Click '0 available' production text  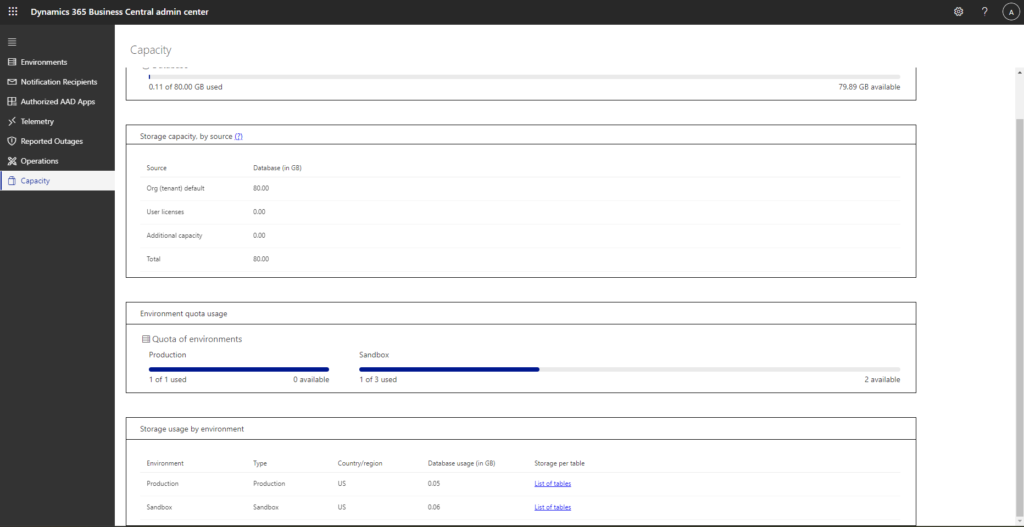point(311,379)
